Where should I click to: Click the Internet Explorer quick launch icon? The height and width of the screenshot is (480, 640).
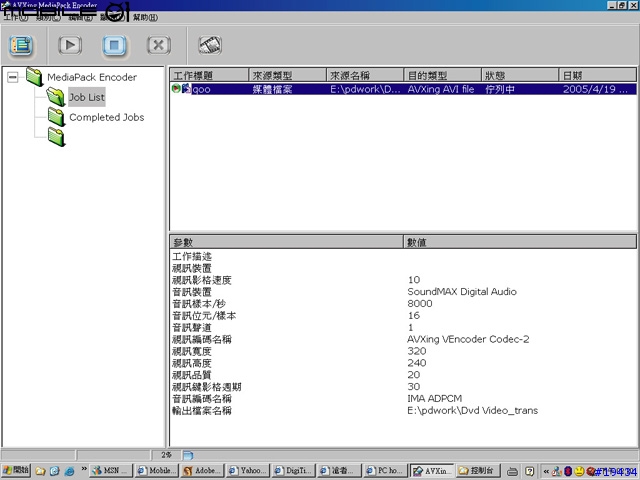point(70,471)
